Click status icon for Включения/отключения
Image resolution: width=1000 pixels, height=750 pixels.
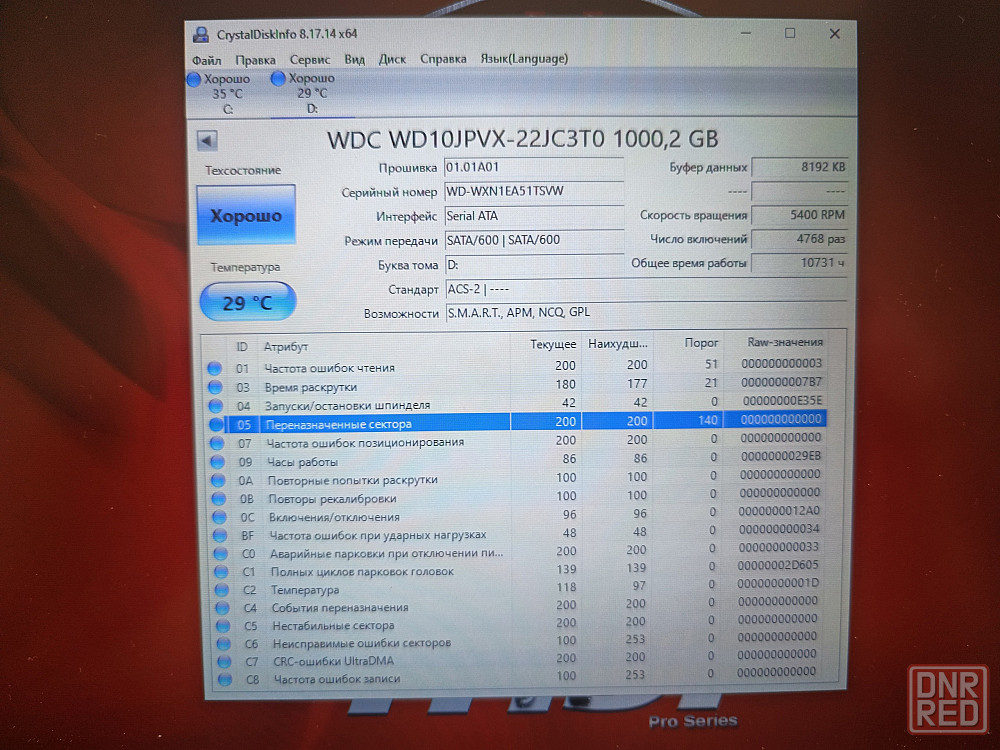point(219,517)
